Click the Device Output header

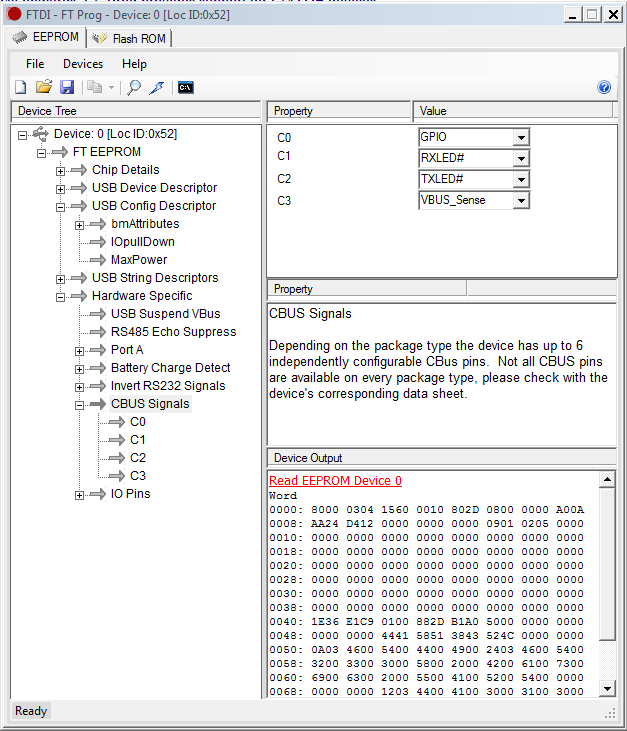tap(441, 458)
